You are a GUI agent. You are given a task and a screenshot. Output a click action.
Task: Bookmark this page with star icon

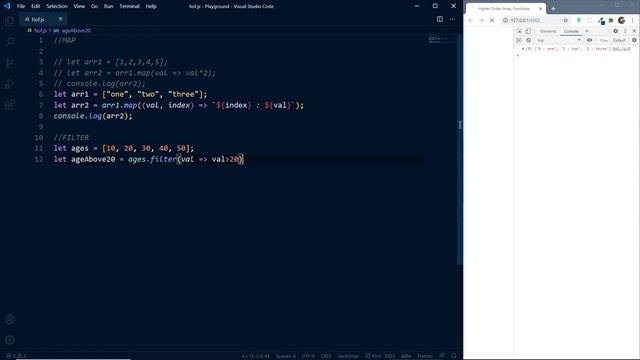[565, 20]
